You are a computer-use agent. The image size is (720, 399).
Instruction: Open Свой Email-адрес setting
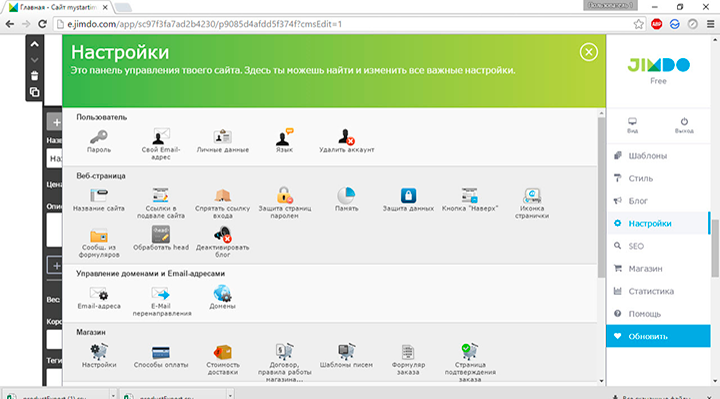click(161, 144)
